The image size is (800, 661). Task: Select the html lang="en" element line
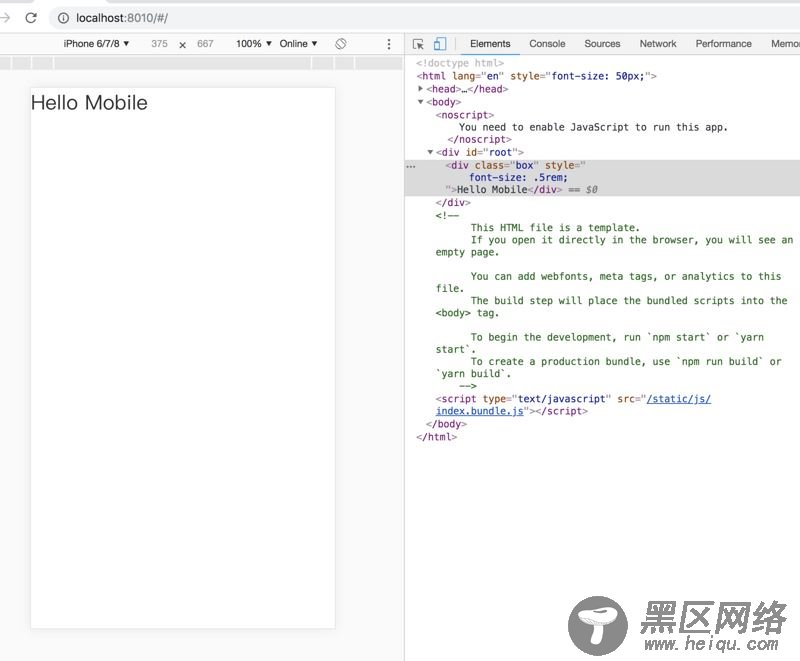536,76
